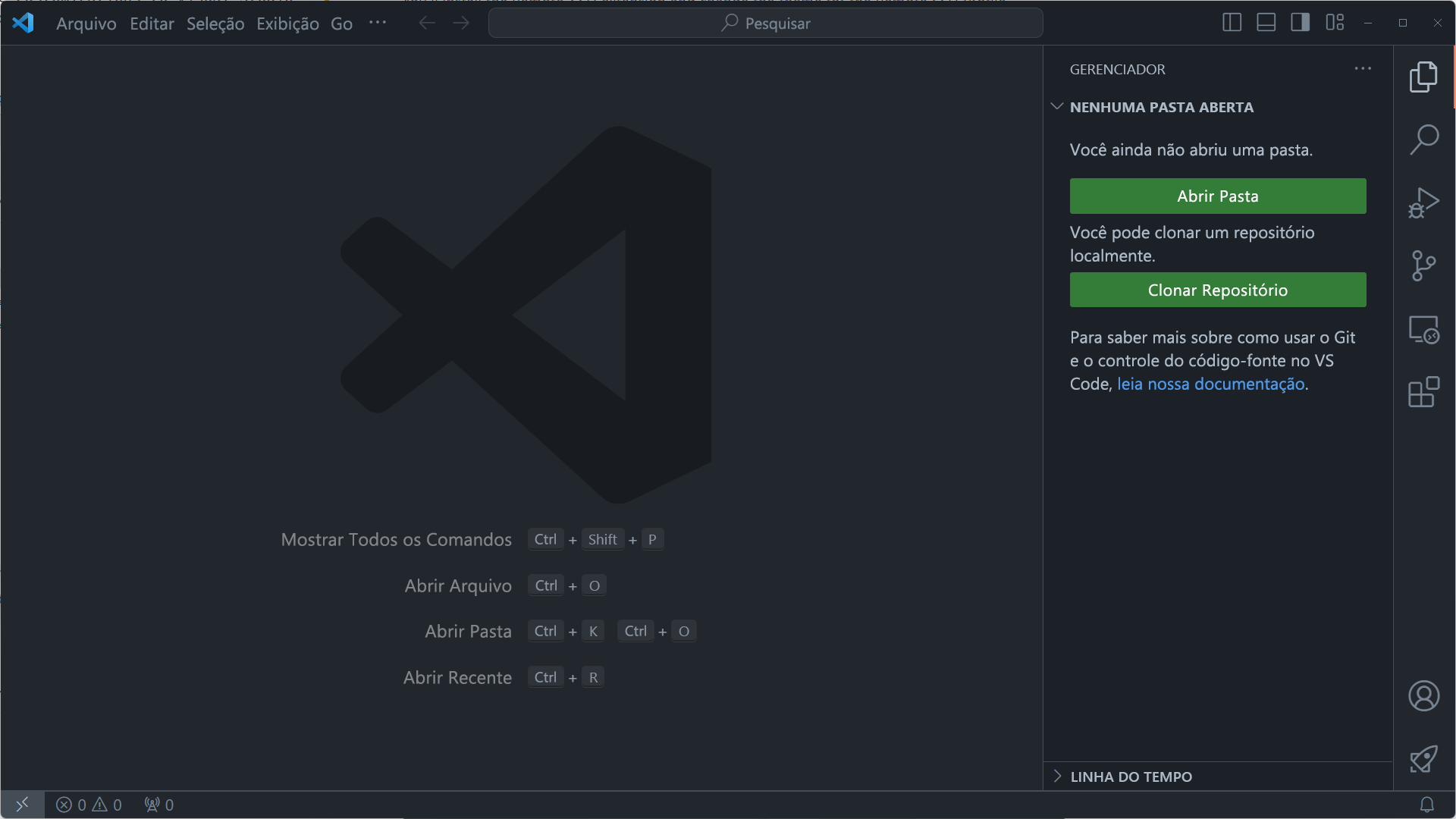The width and height of the screenshot is (1456, 819).
Task: Open the Run and Debug view
Action: 1425,202
